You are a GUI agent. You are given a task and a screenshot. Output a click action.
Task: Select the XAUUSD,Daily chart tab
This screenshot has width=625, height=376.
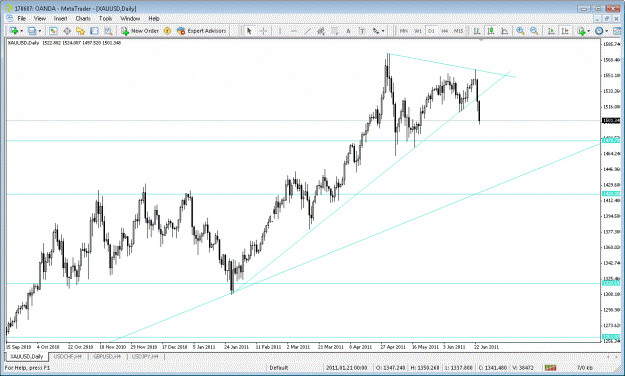tap(26, 356)
